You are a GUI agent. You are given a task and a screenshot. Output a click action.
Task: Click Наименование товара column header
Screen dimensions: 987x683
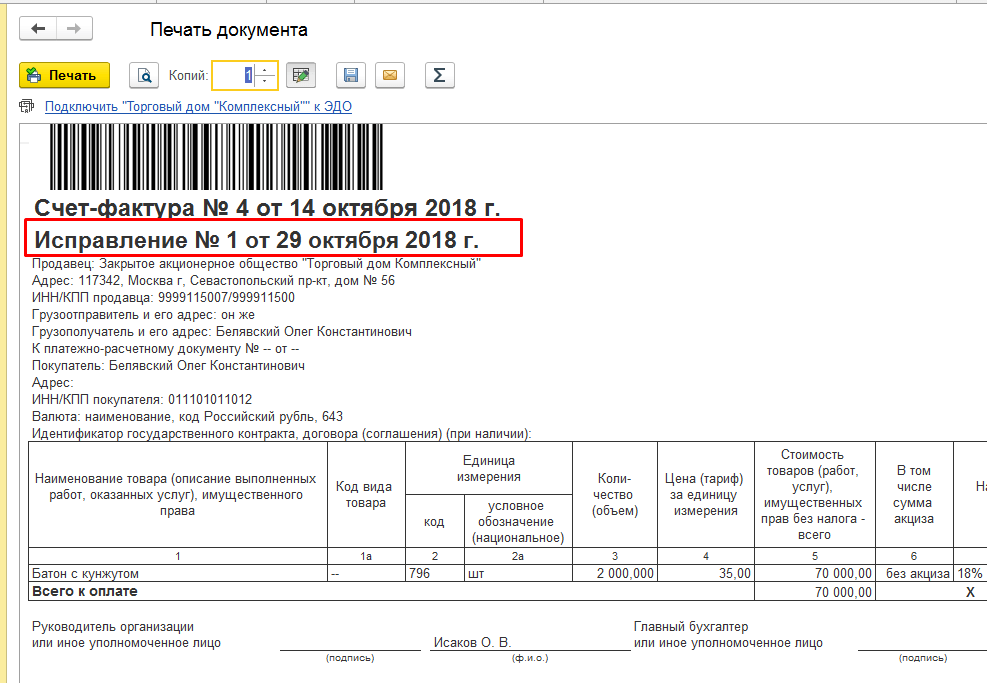pos(178,494)
